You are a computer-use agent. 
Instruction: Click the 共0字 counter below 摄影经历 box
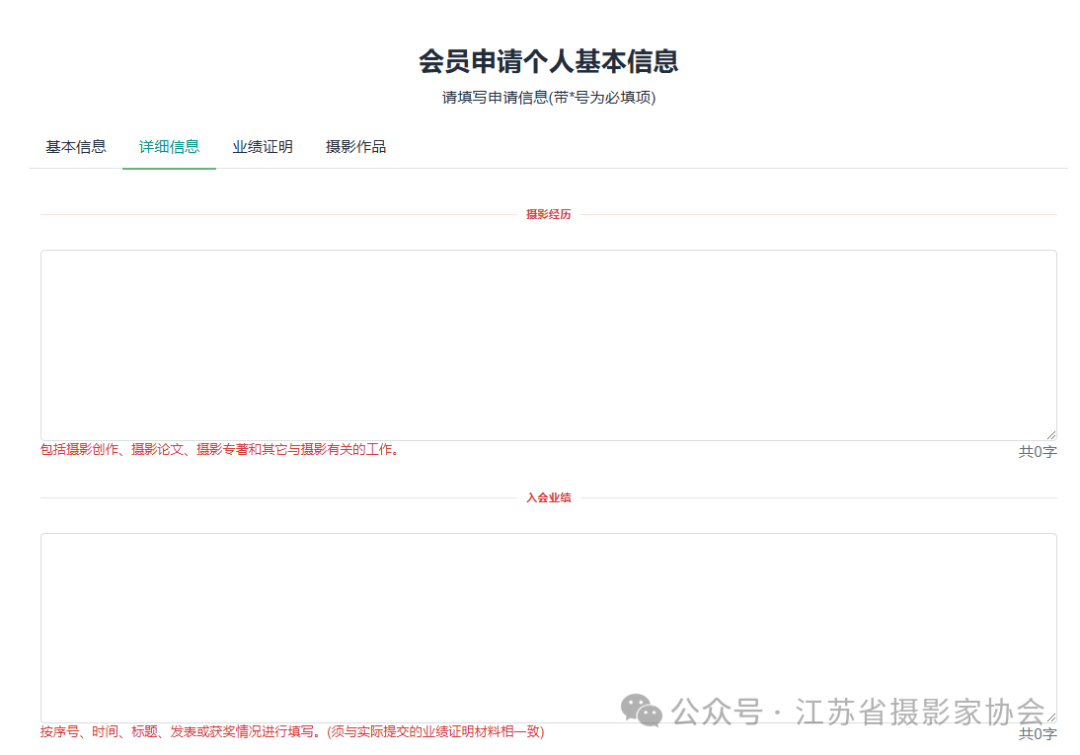[x=1037, y=452]
